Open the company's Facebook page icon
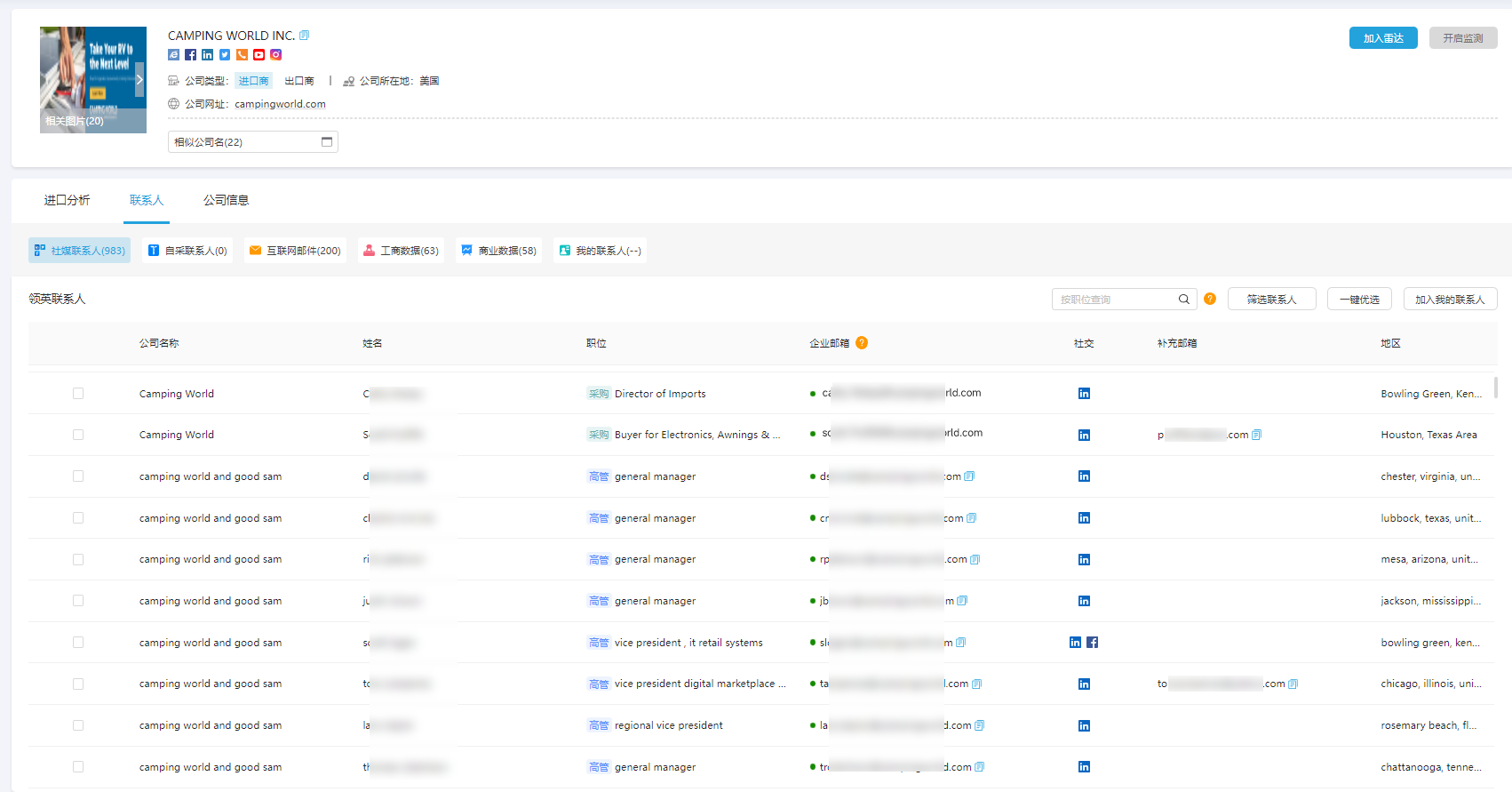The image size is (1512, 792). tap(190, 55)
